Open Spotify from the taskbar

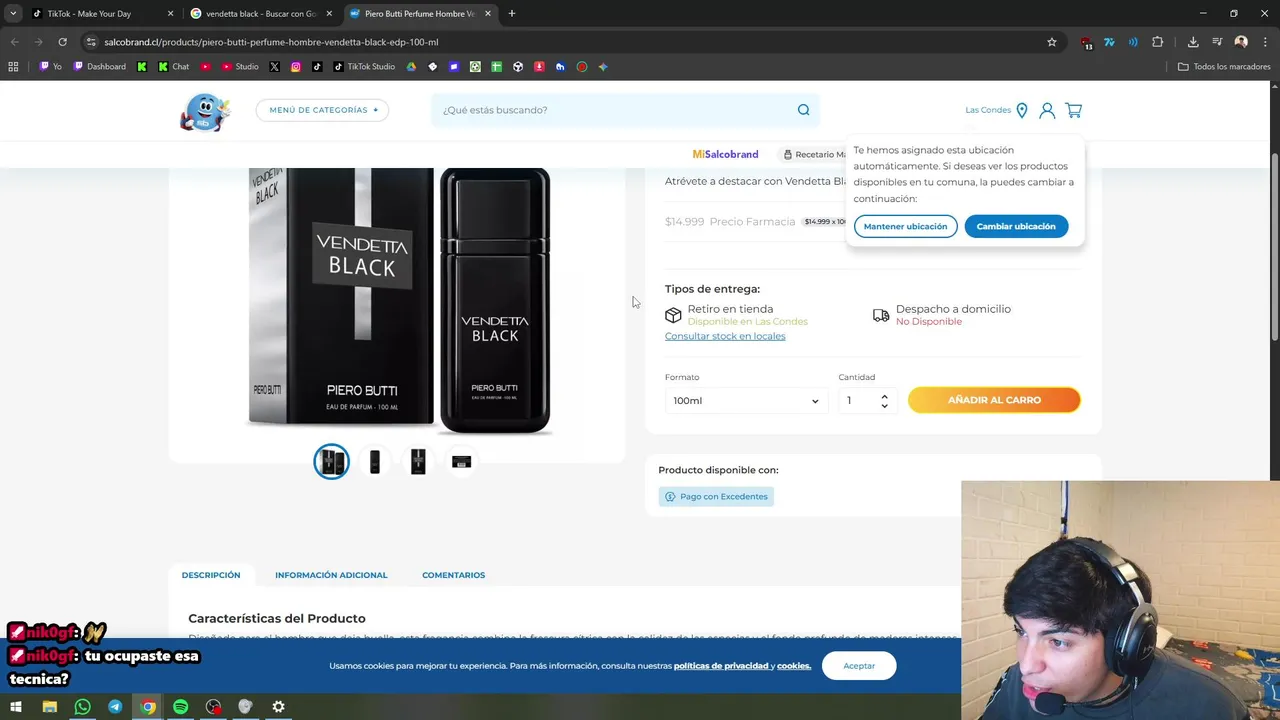pos(180,707)
